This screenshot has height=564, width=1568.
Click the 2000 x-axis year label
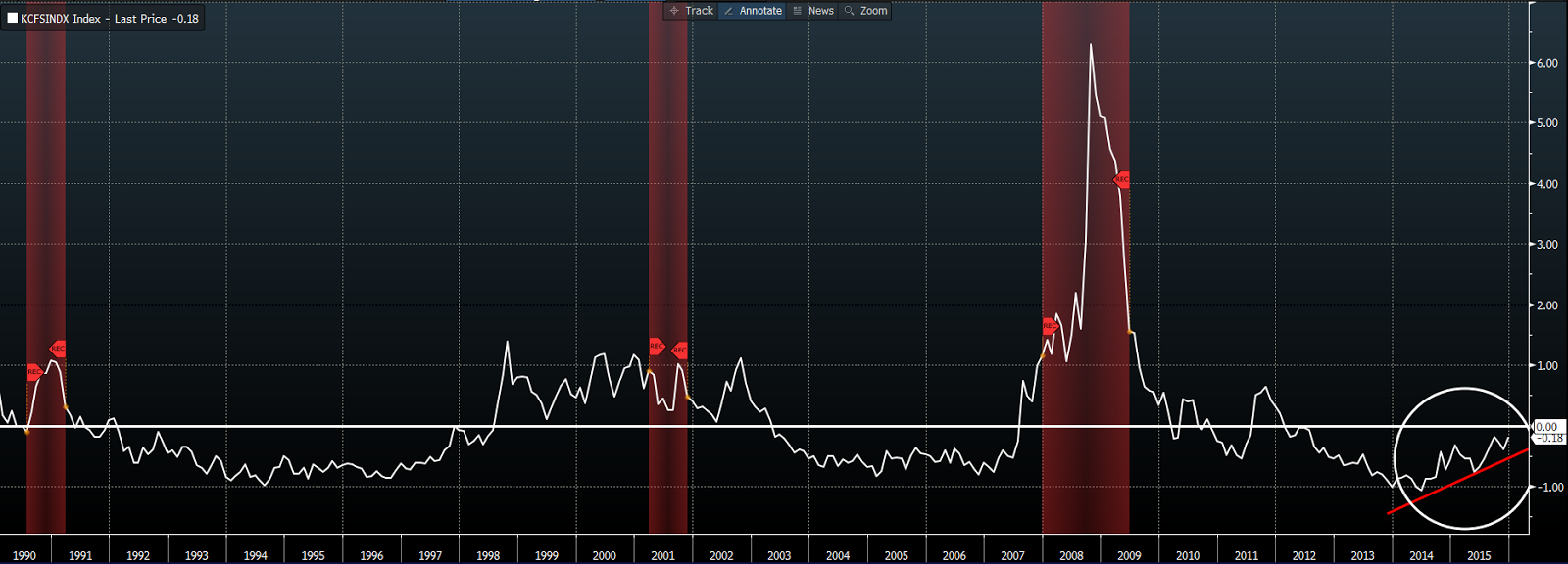(605, 555)
